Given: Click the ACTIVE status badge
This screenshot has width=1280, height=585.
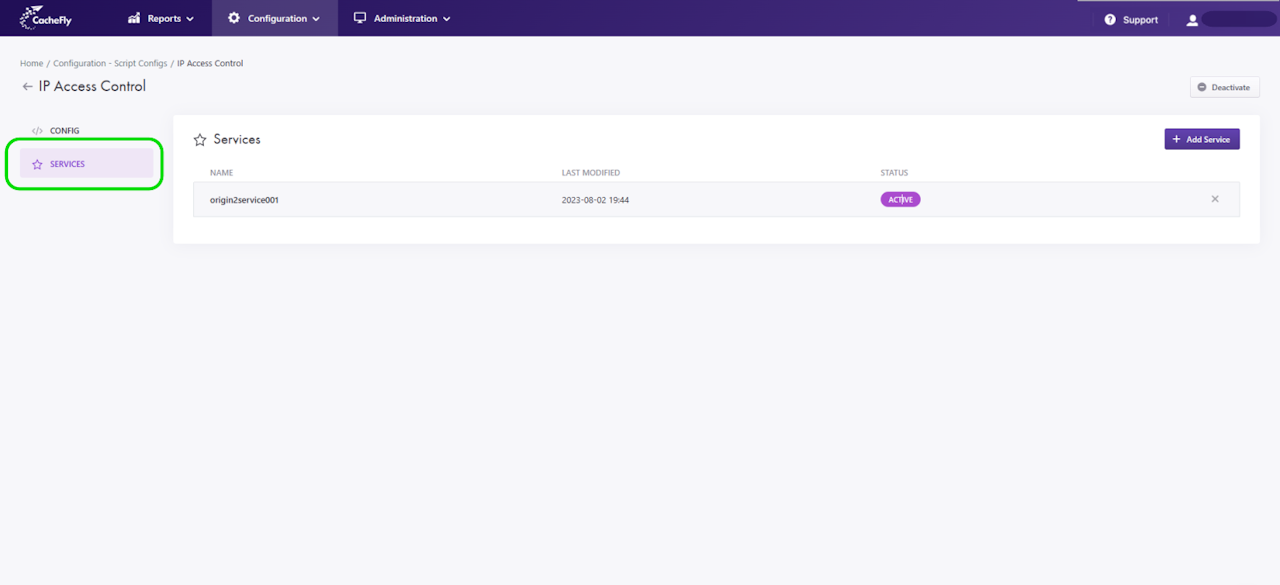Looking at the screenshot, I should tap(900, 199).
